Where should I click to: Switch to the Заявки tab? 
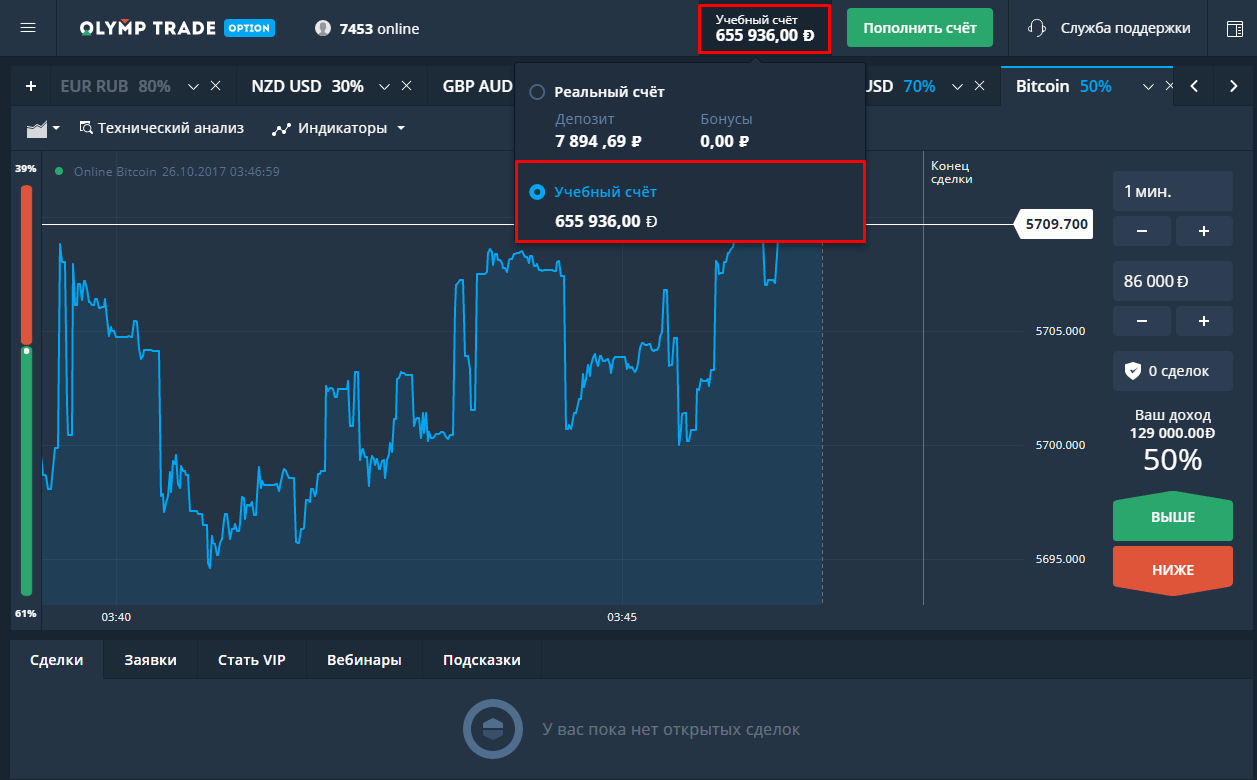click(150, 660)
